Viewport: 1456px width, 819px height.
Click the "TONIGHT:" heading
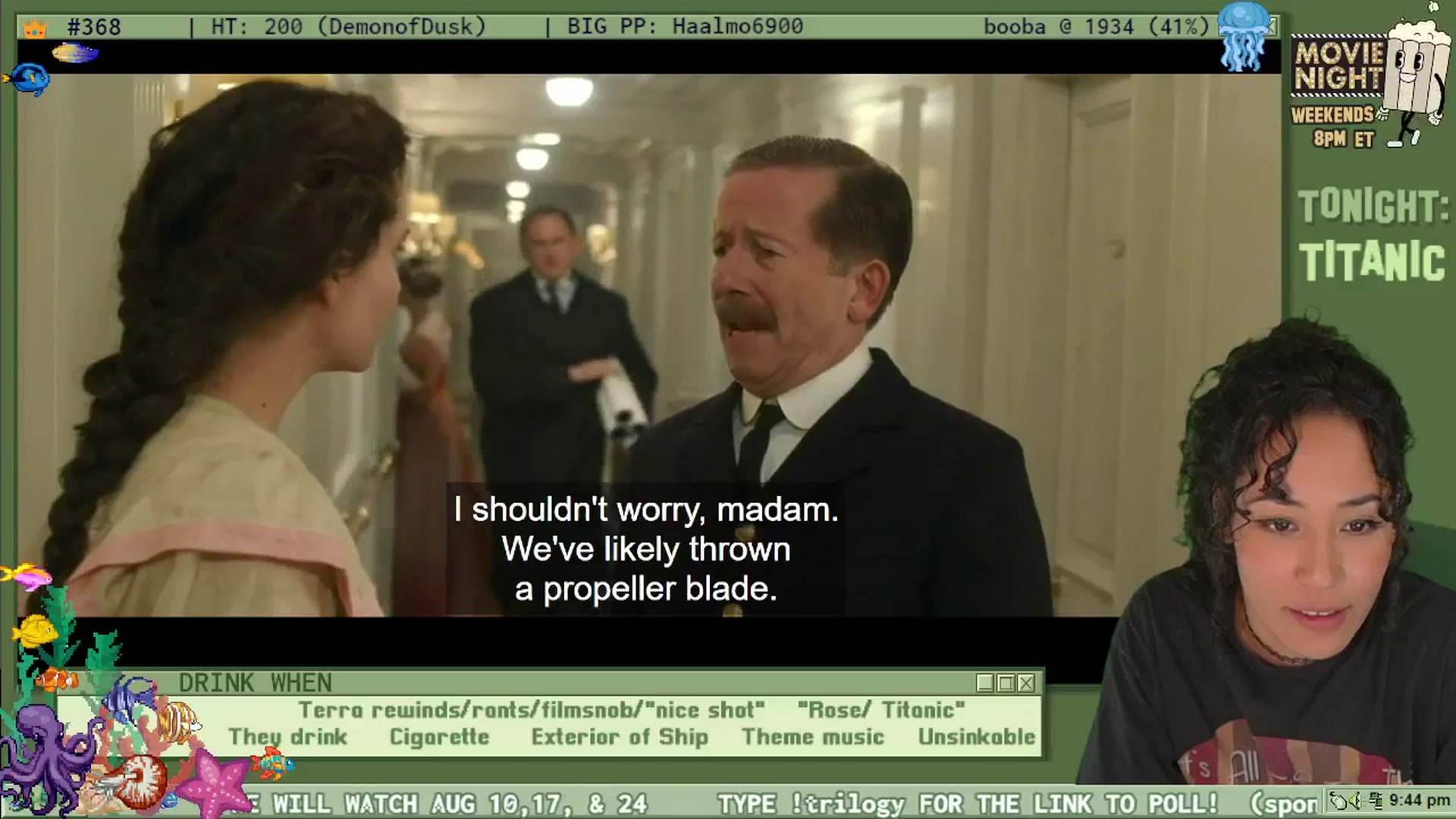point(1373,207)
